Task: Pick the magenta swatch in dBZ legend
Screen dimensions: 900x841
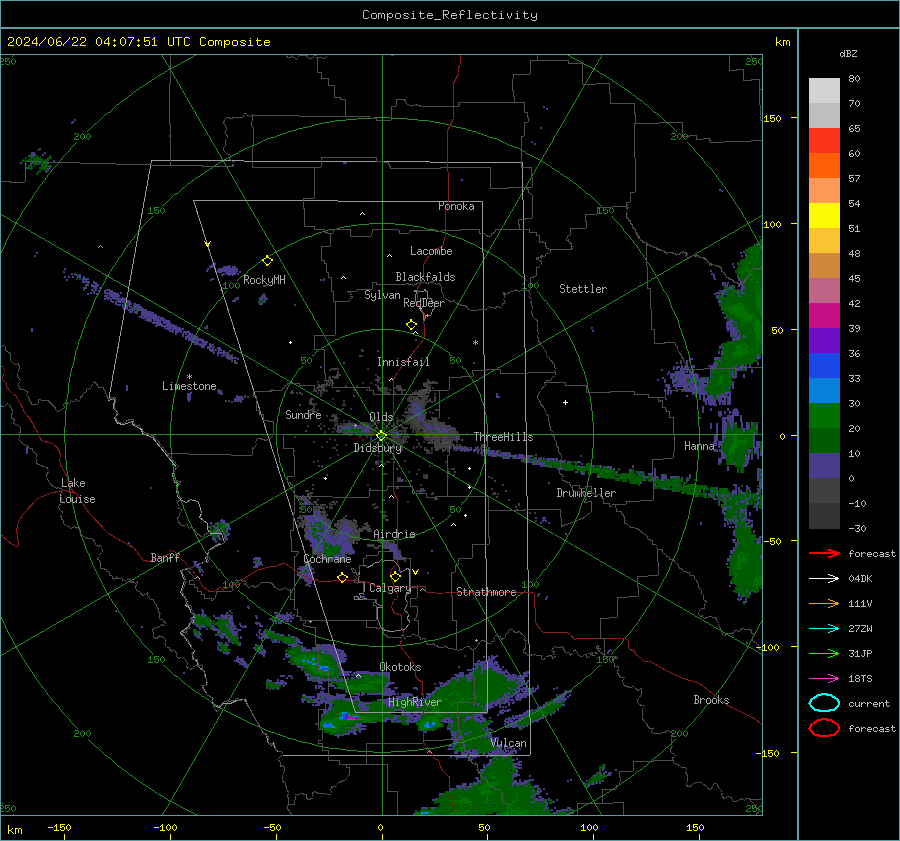Action: pyautogui.click(x=824, y=315)
